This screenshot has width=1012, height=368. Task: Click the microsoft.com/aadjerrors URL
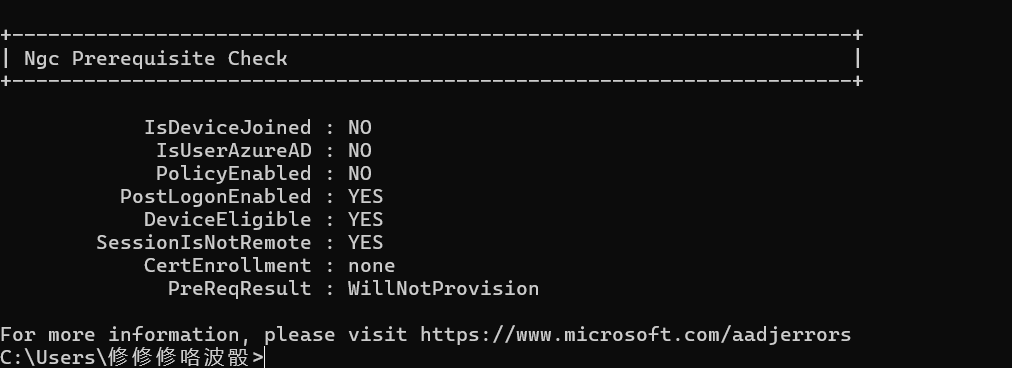[x=635, y=335]
